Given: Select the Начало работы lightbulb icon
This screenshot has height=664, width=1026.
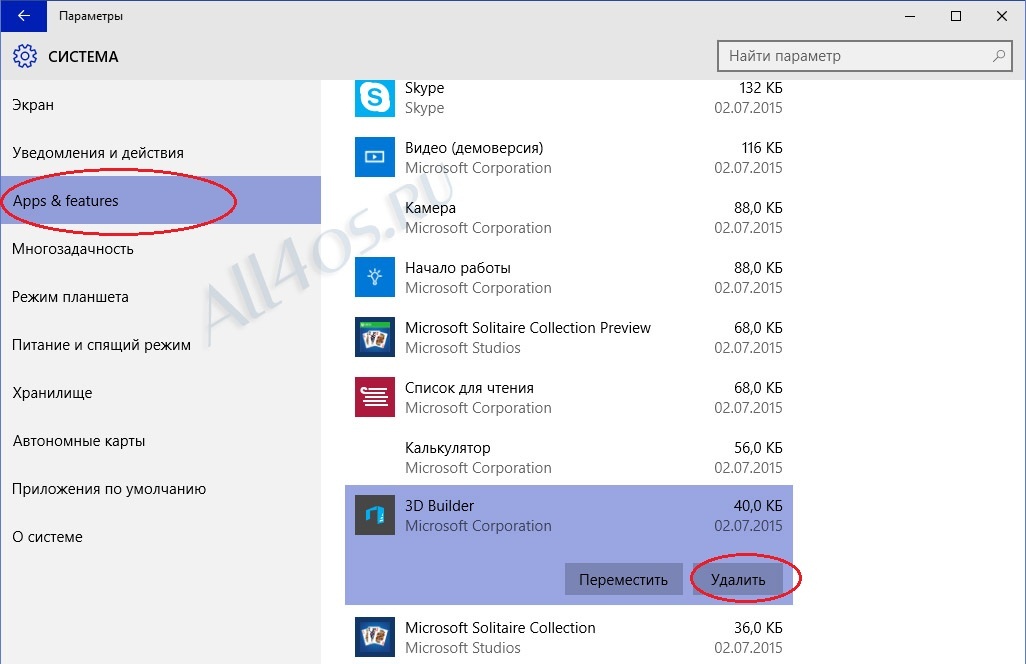Looking at the screenshot, I should [375, 277].
